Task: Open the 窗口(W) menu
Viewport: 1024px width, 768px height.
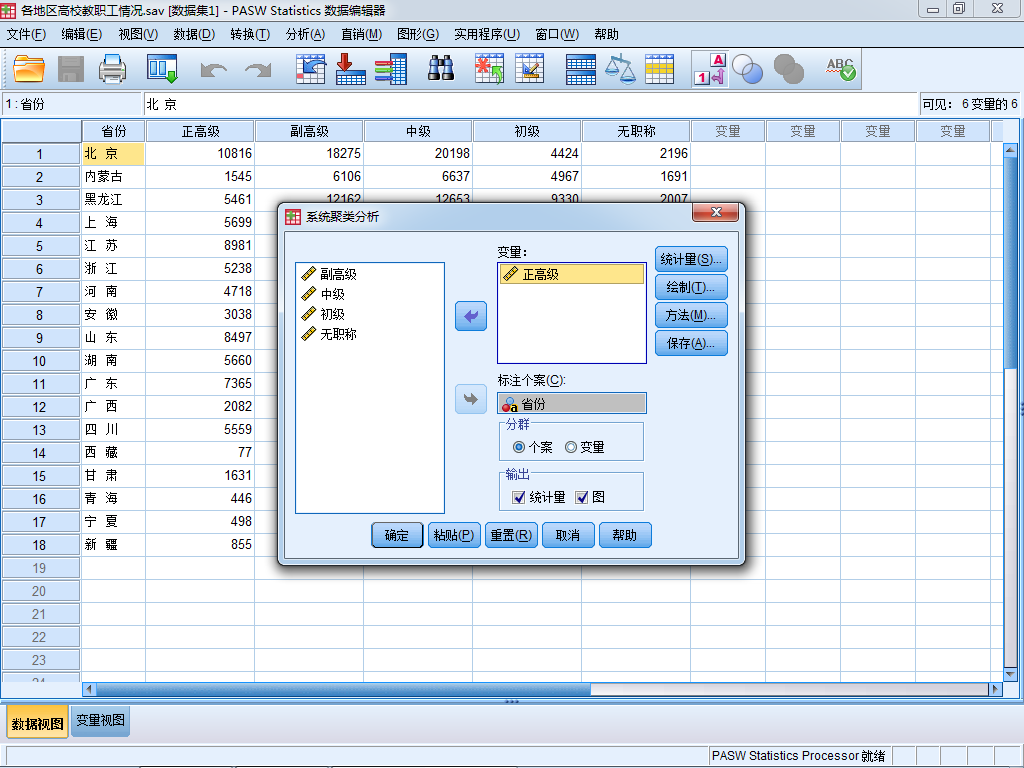Action: click(x=557, y=35)
